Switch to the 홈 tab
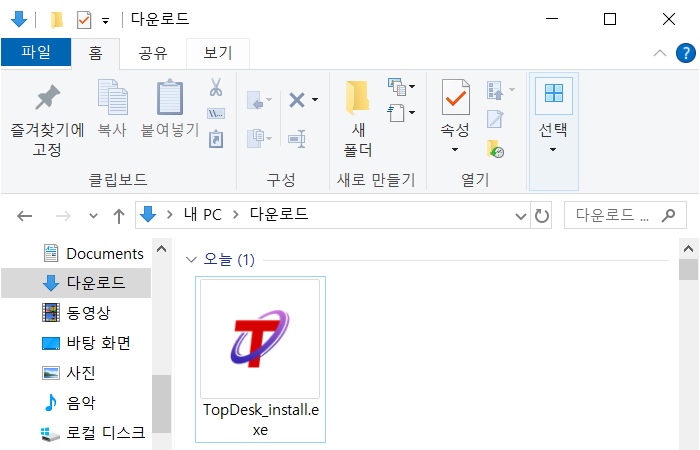700x450 pixels. pyautogui.click(x=96, y=54)
